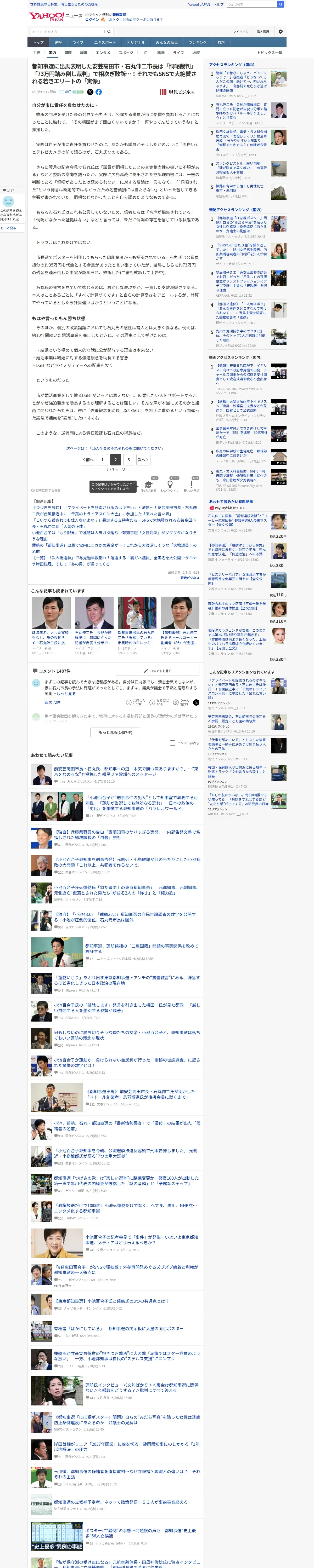
Task: Open the エンタメ category tab
Action: click(x=103, y=53)
